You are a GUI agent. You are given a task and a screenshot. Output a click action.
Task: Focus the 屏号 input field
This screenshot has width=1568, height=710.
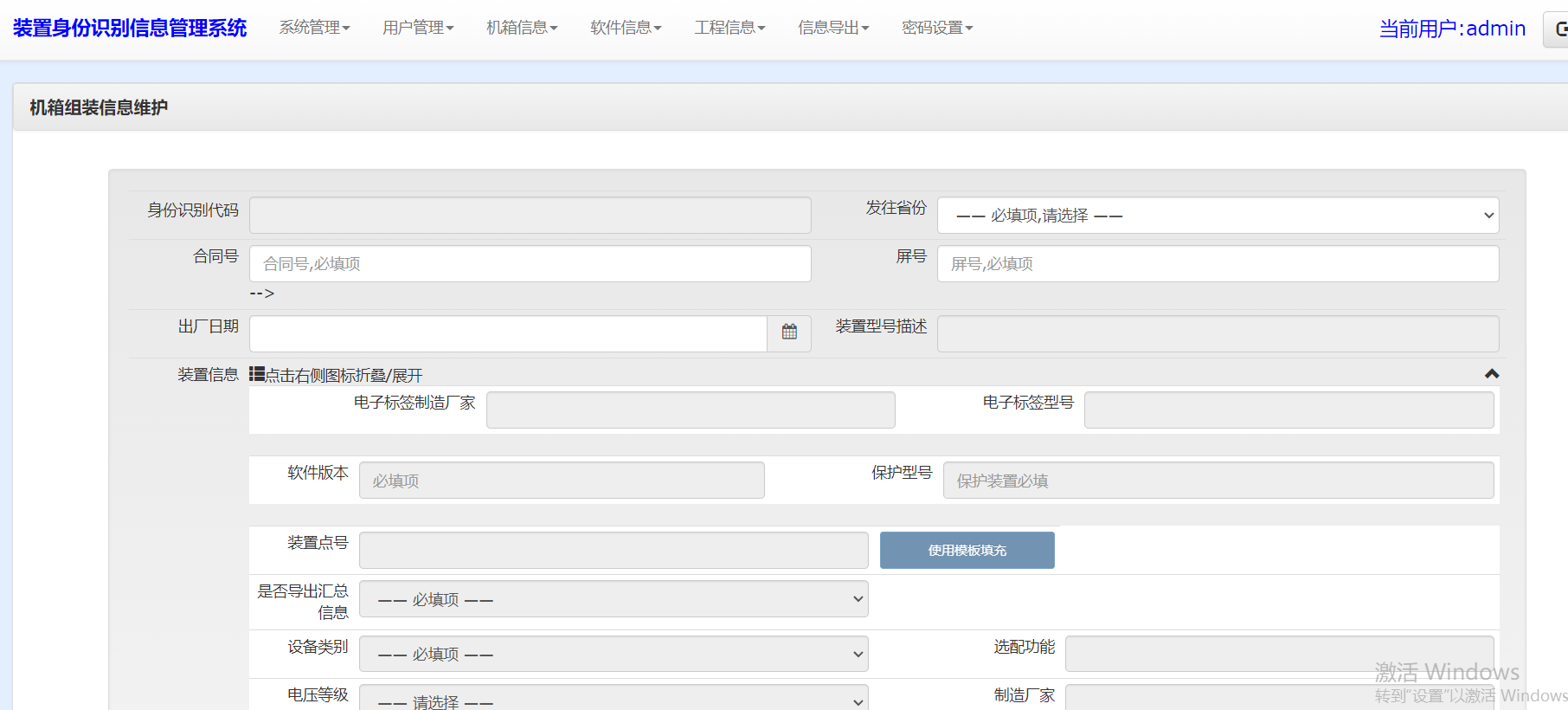coord(1218,264)
